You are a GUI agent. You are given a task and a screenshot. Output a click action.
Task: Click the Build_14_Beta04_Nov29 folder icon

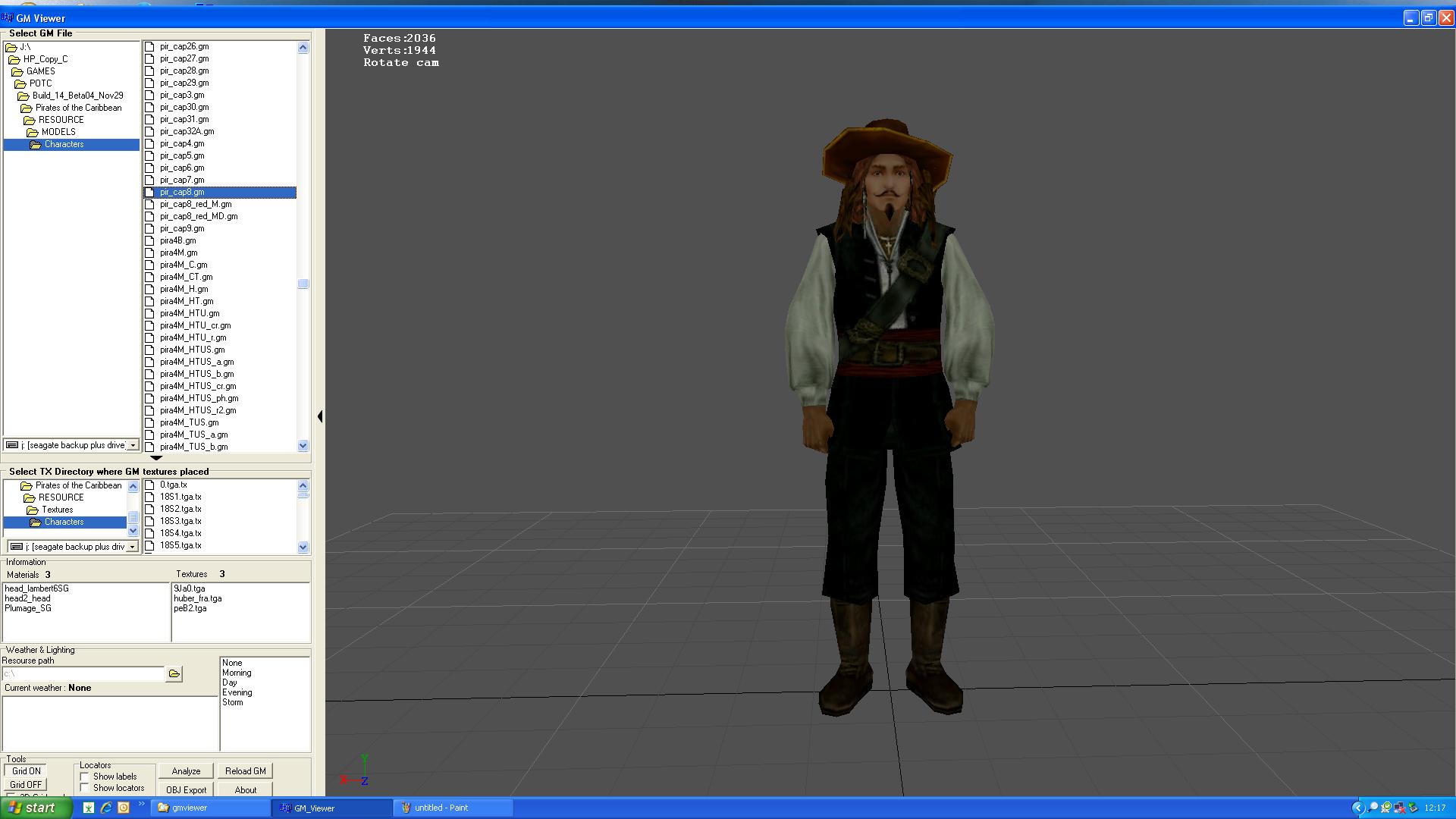[24, 96]
